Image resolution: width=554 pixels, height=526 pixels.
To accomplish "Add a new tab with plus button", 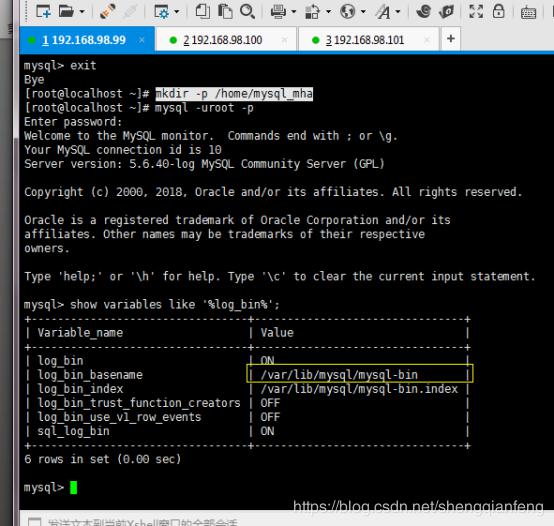I will tap(450, 39).
